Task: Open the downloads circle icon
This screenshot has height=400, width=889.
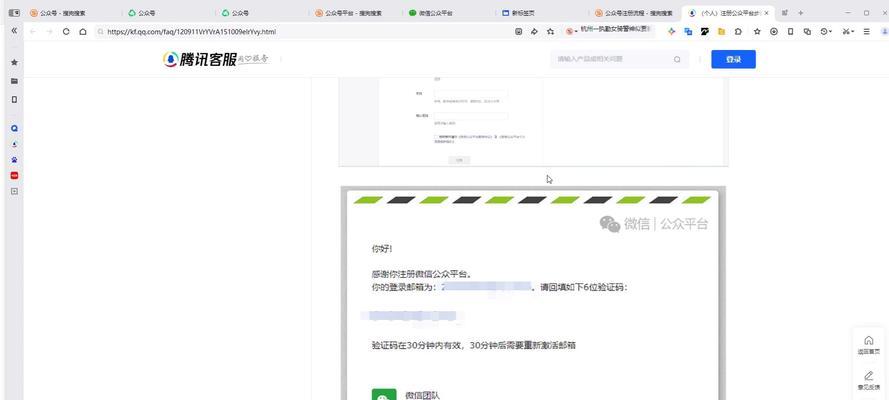Action: tap(773, 32)
